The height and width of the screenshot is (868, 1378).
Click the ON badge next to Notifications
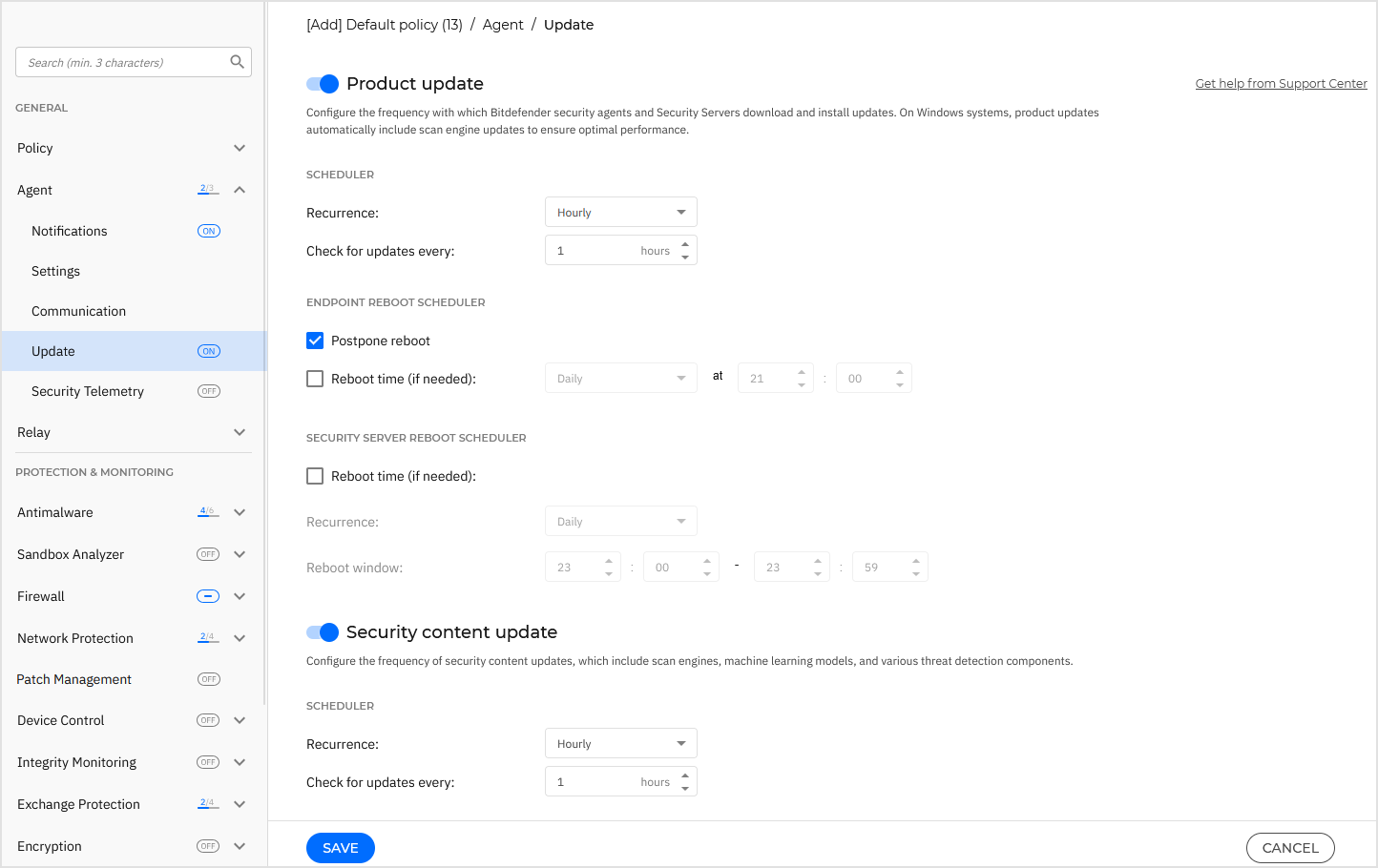click(x=208, y=230)
